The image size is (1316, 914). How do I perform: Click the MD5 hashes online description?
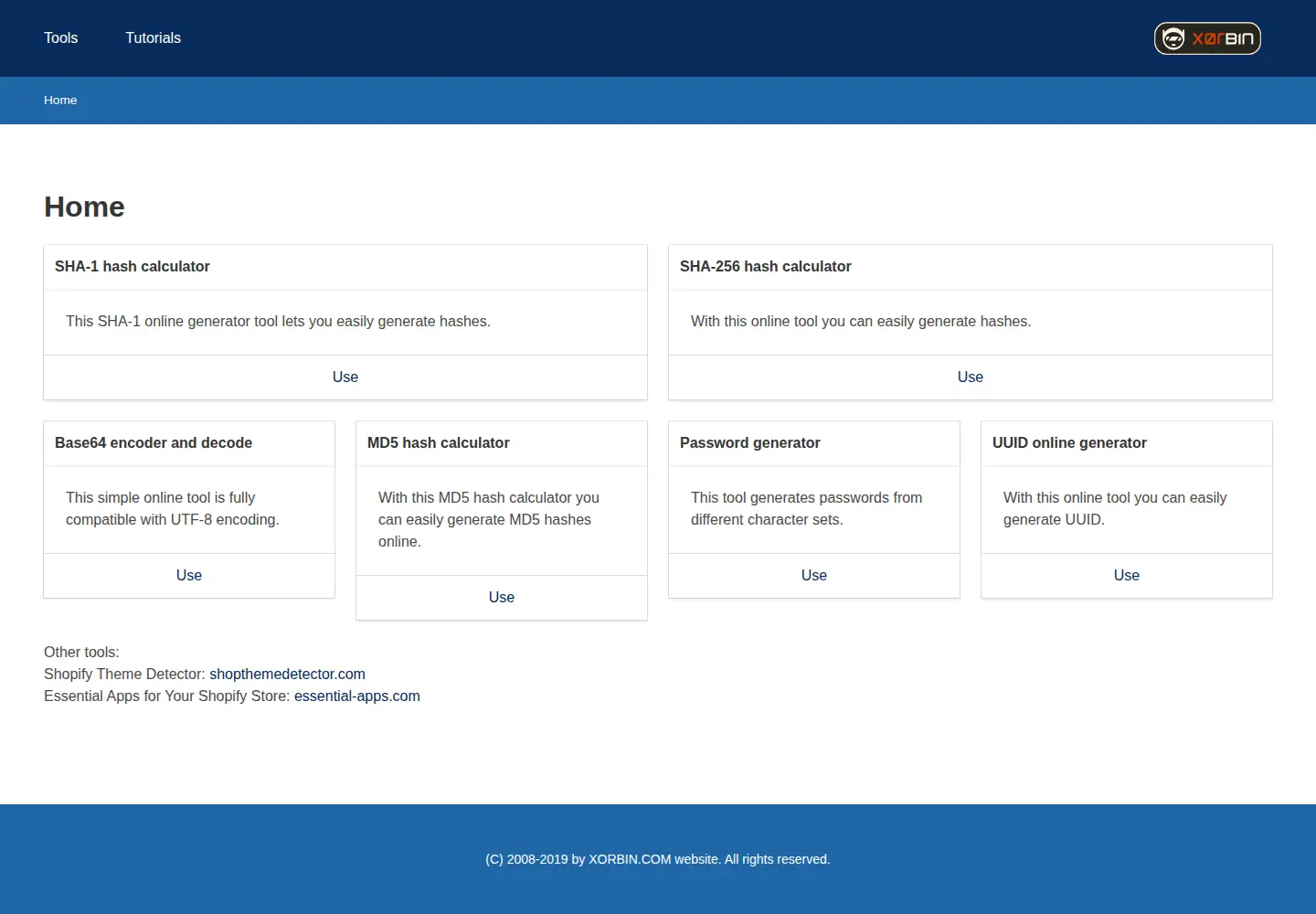point(489,519)
